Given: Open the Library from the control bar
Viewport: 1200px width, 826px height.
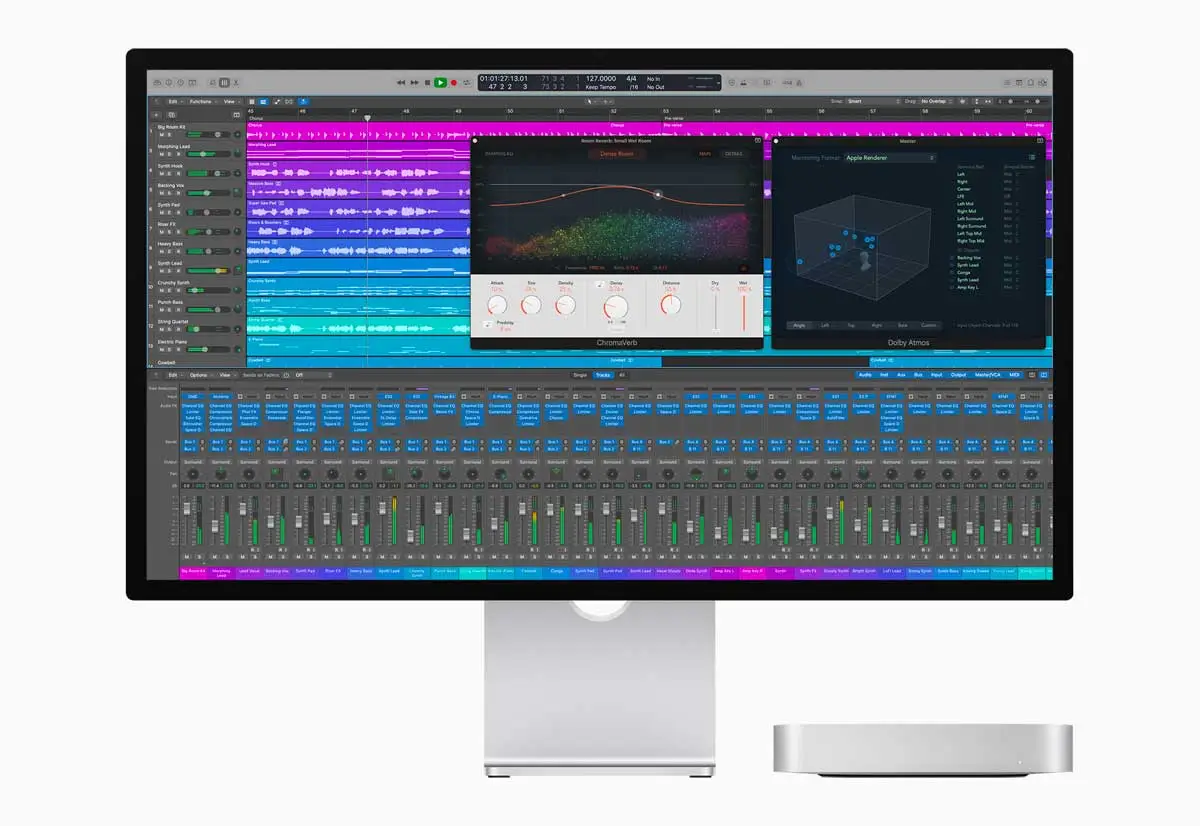Looking at the screenshot, I should click(157, 83).
